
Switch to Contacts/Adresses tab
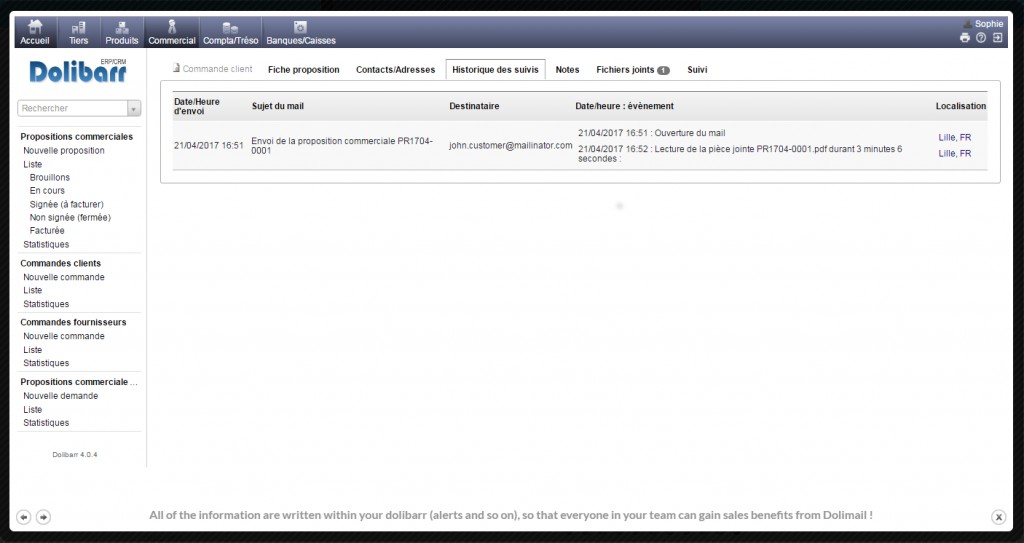click(395, 69)
